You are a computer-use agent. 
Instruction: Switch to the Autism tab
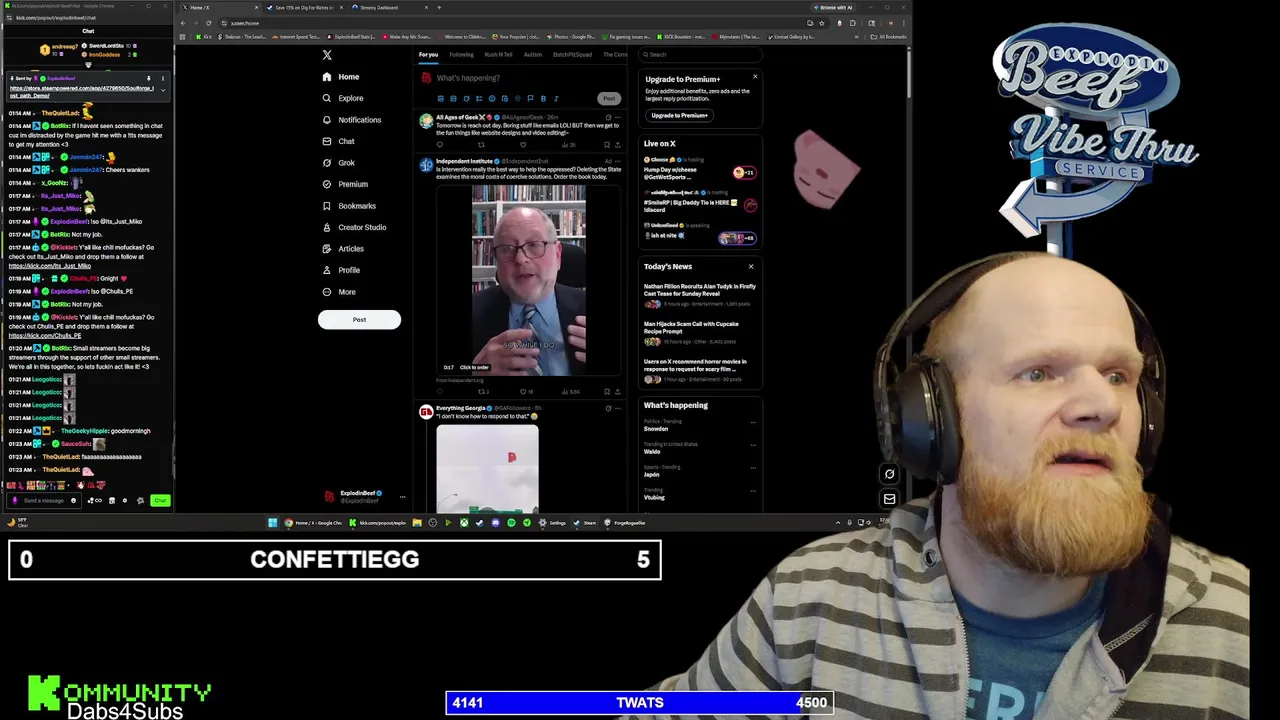coord(533,55)
